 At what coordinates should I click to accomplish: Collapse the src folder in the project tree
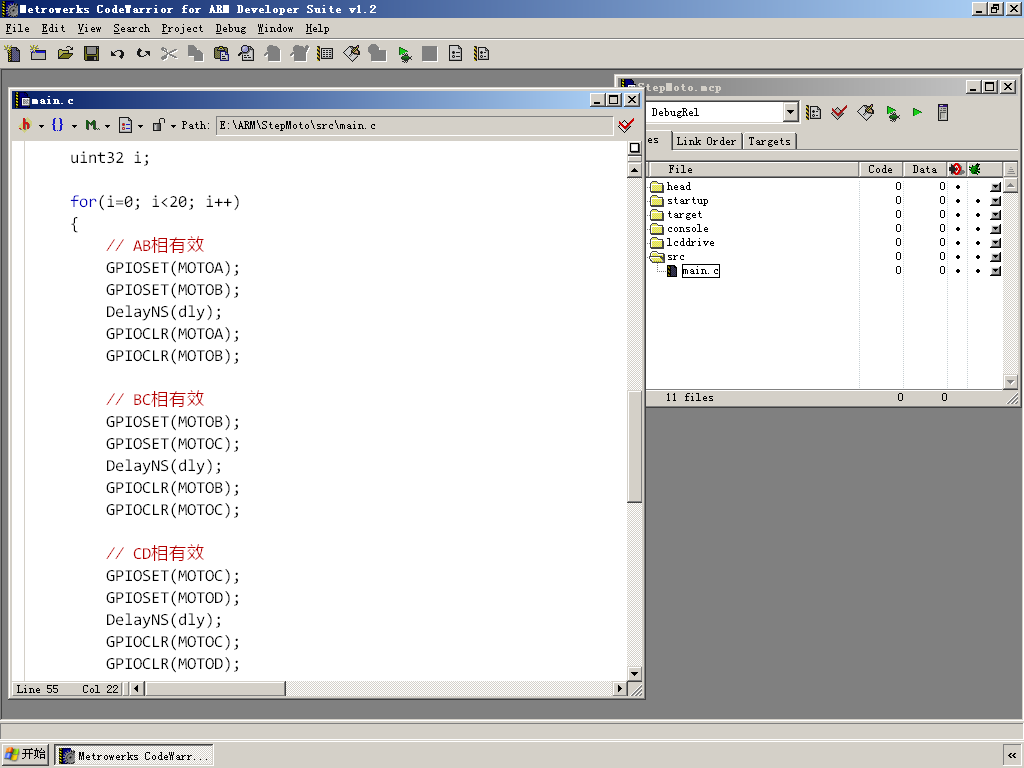(x=657, y=257)
